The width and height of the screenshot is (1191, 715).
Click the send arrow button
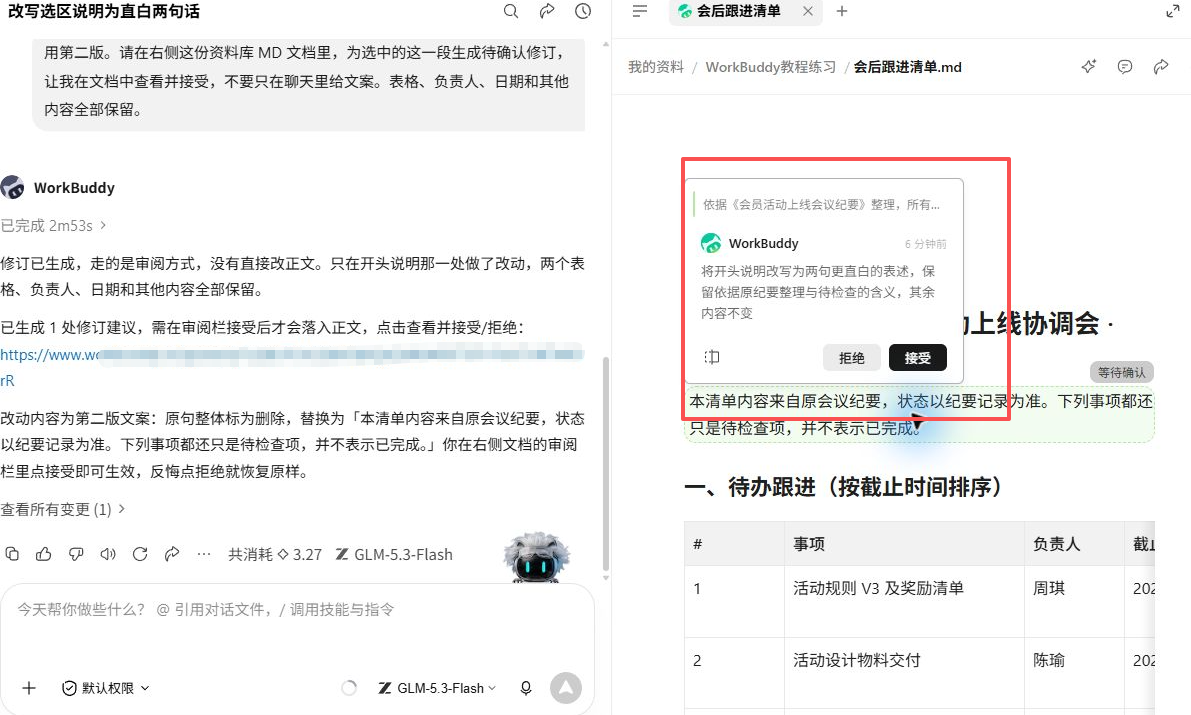click(566, 688)
